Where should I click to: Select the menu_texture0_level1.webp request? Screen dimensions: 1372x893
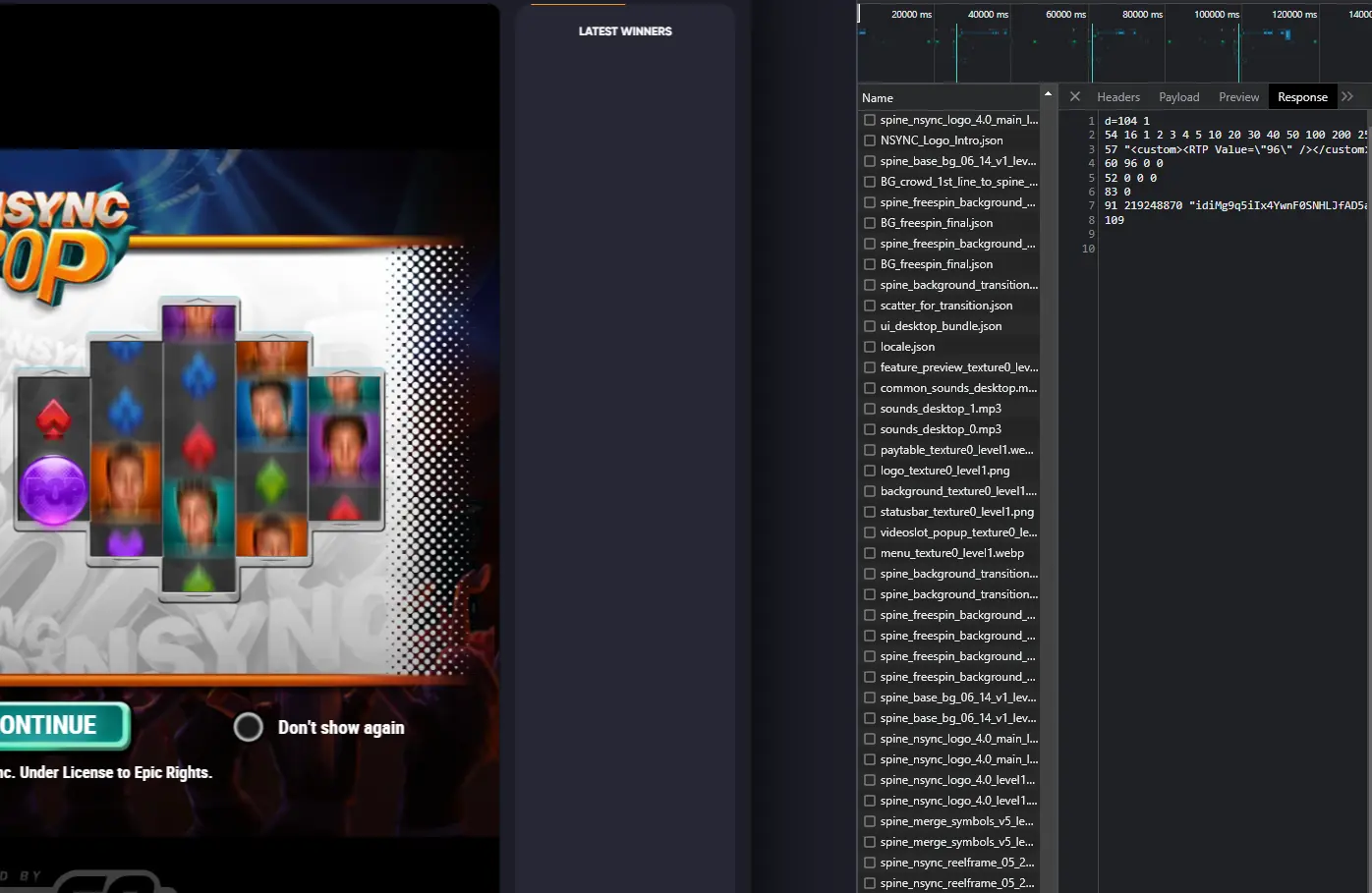point(952,553)
